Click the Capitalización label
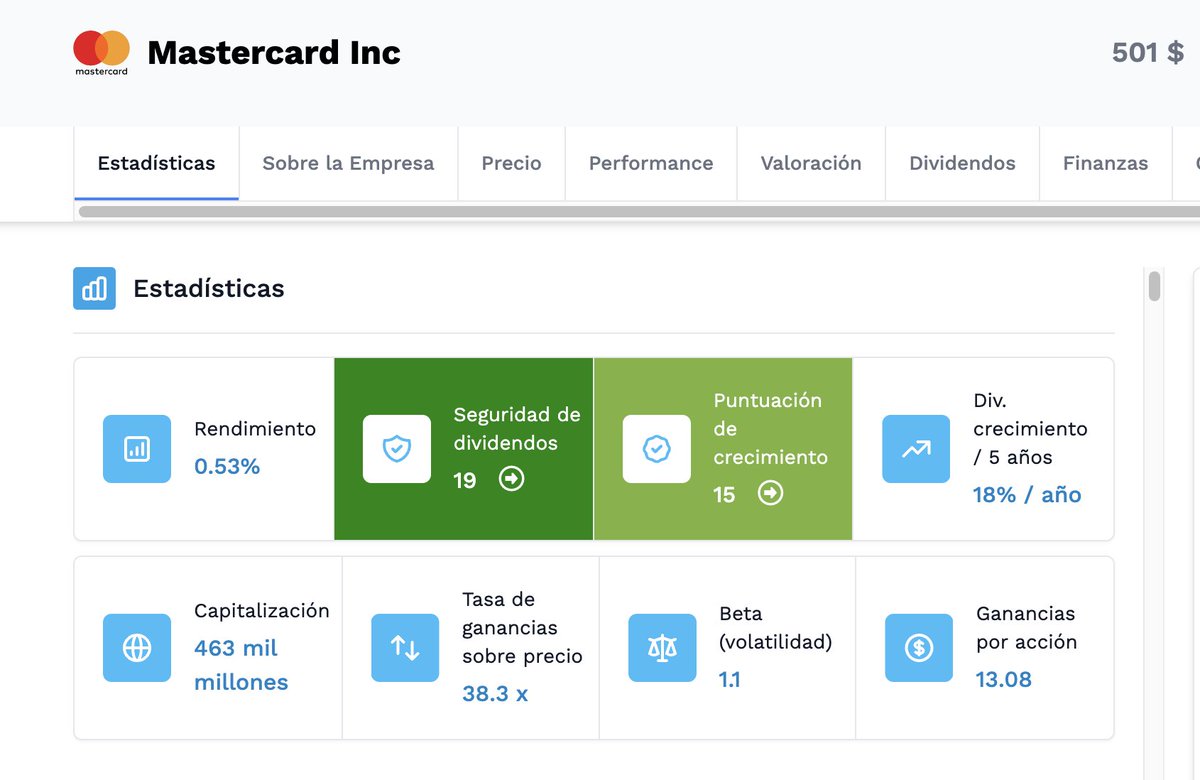This screenshot has height=780, width=1200. pos(262,611)
